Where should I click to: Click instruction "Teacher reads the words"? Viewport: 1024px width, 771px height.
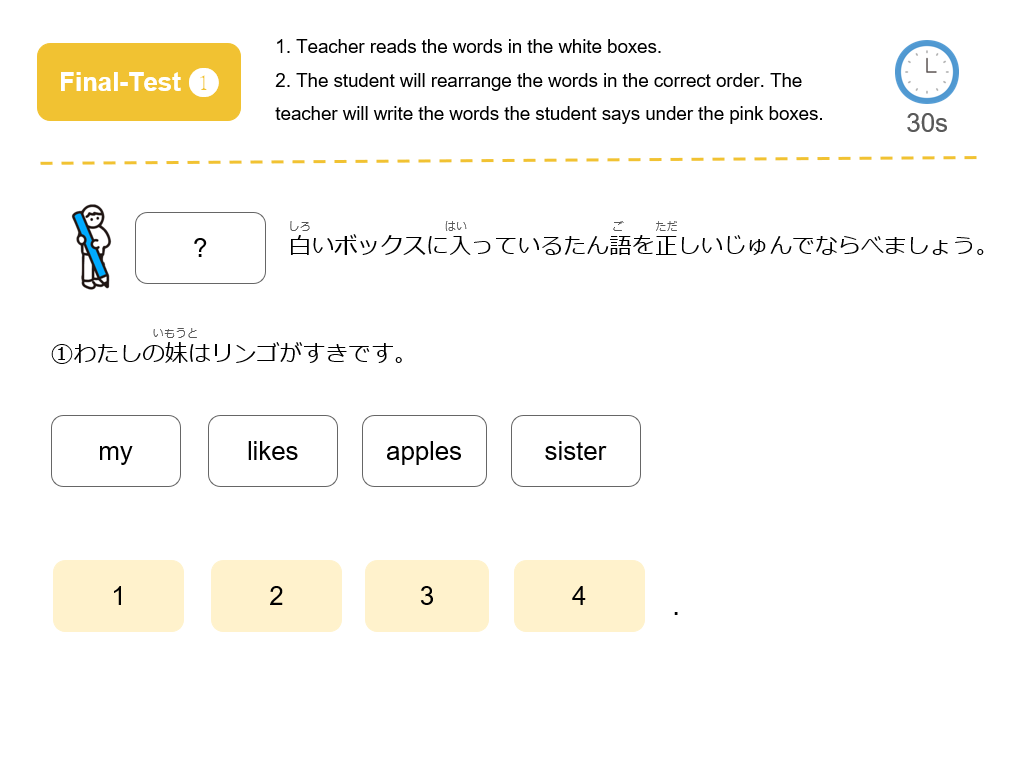468,47
